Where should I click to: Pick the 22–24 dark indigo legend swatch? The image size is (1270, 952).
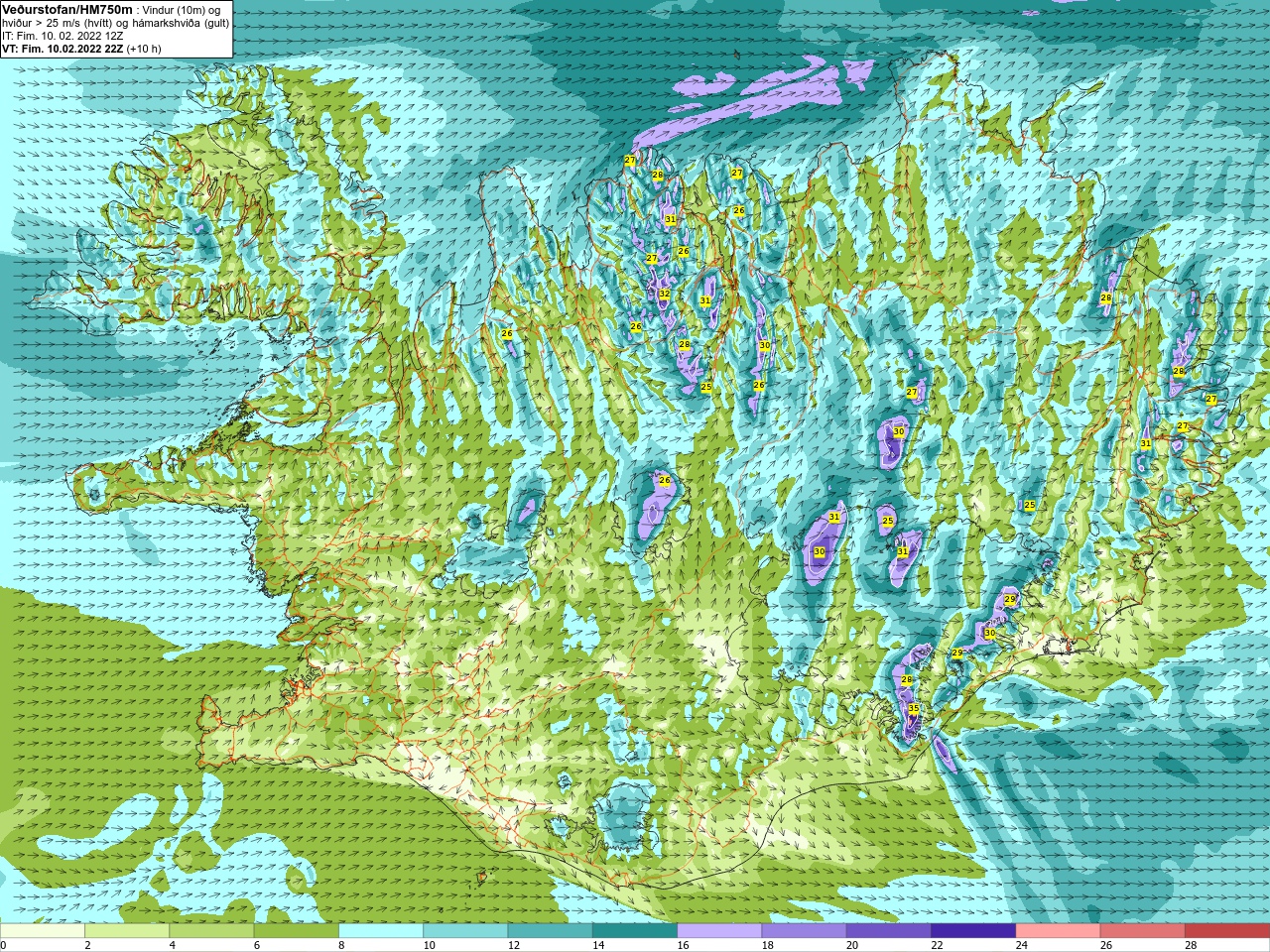coord(973,931)
